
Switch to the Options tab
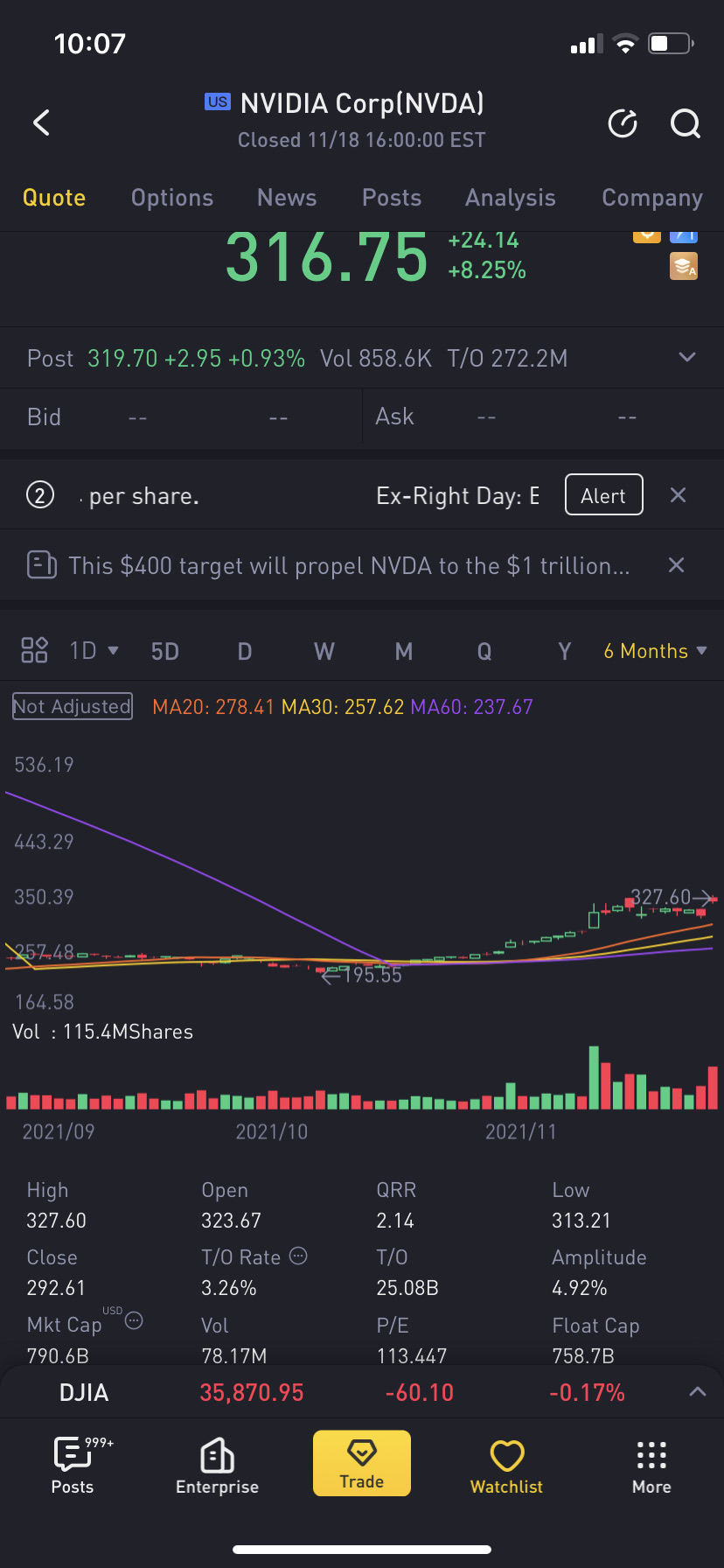tap(172, 198)
